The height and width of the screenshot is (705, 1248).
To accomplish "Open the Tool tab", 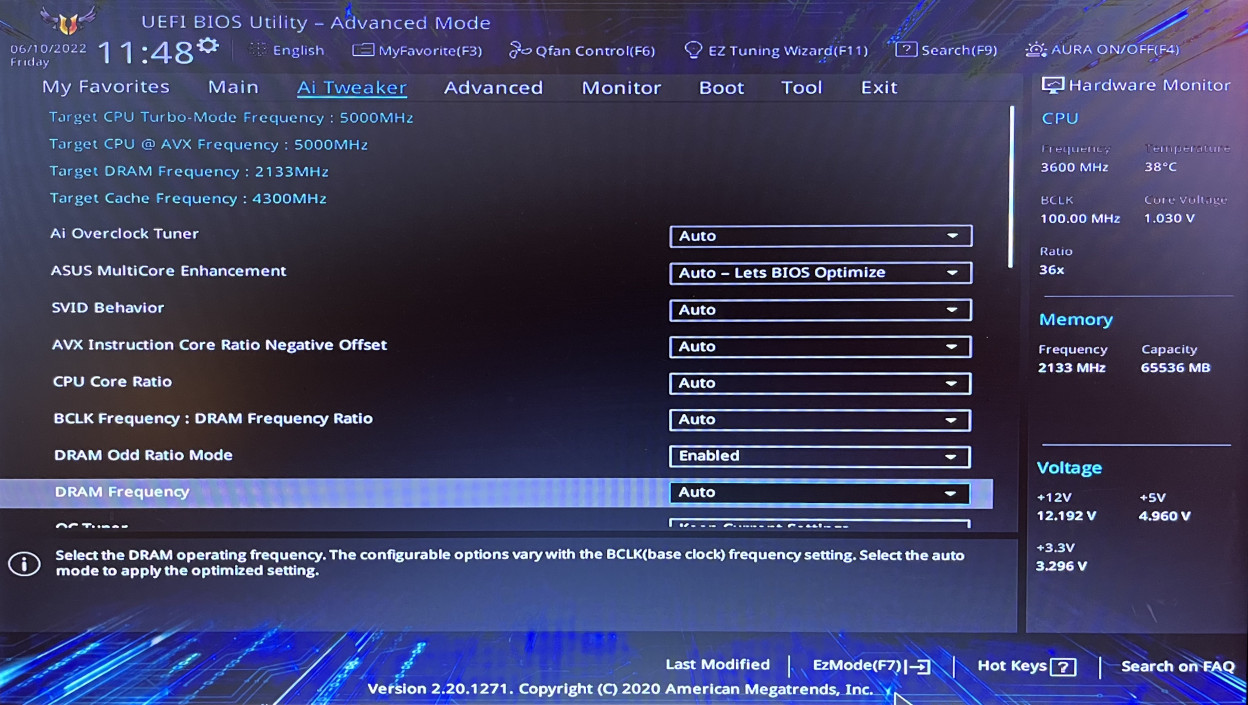I will coord(801,87).
